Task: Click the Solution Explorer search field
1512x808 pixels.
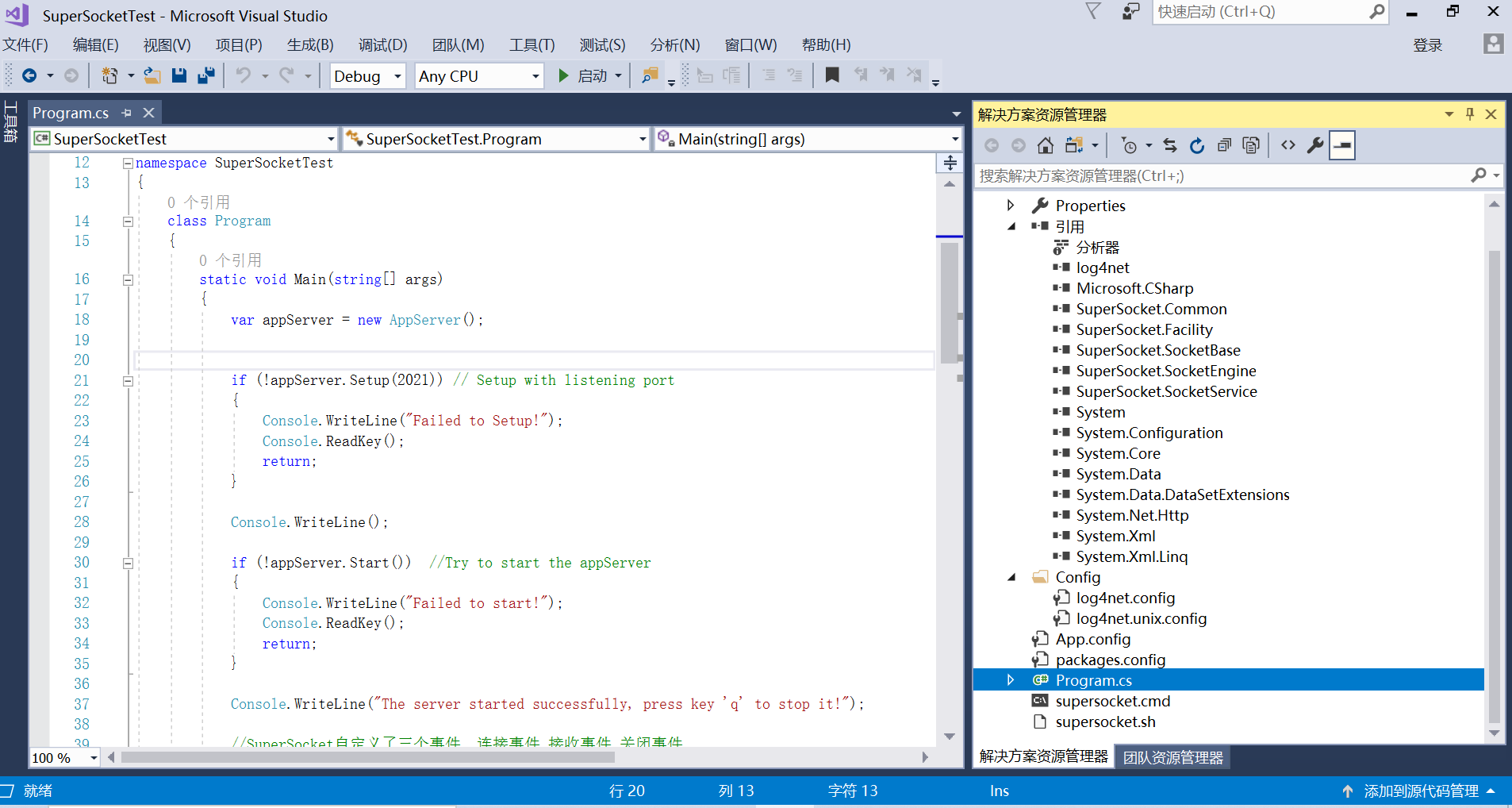Action: point(1238,175)
